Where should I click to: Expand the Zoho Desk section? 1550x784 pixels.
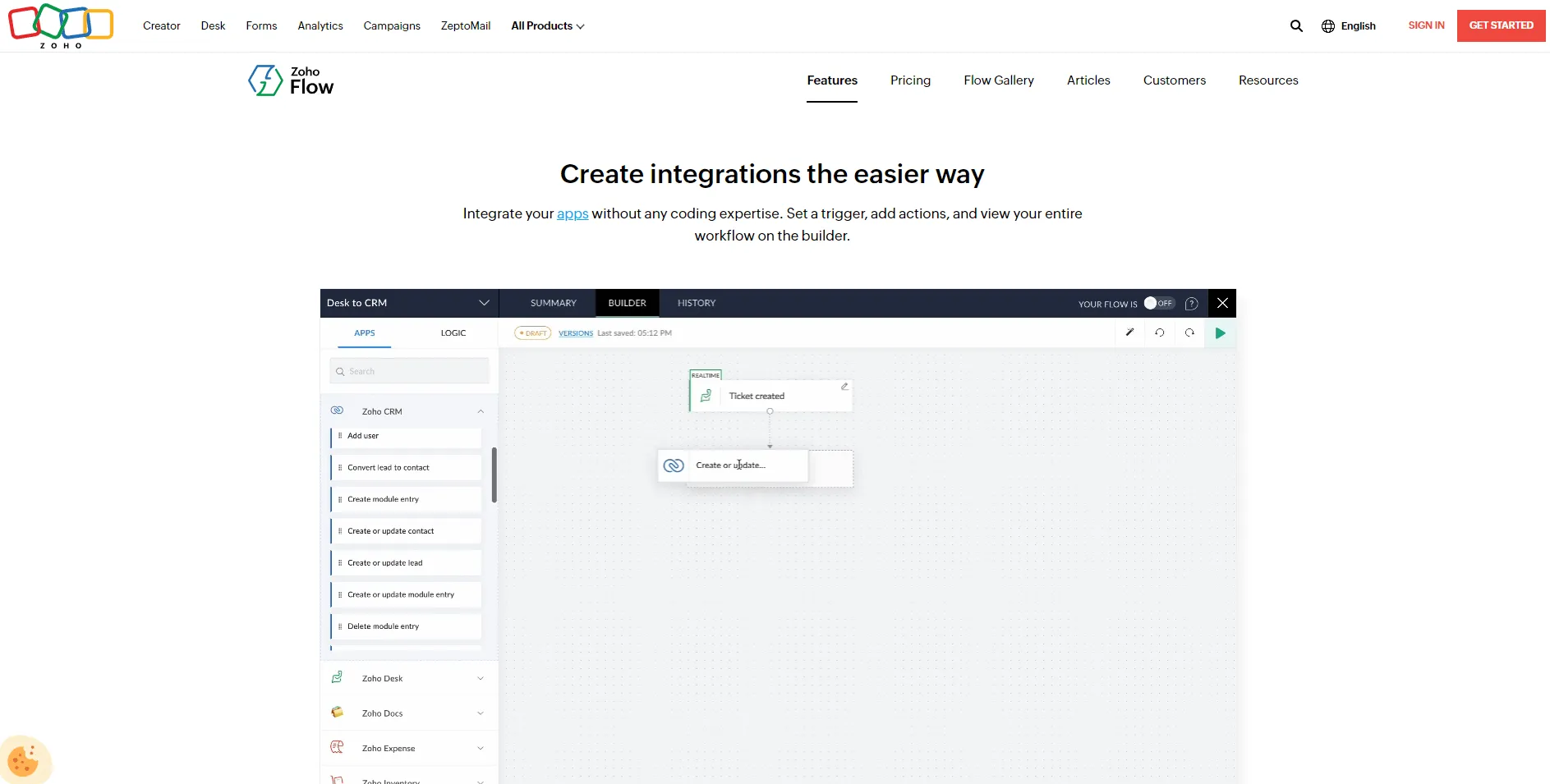pos(481,678)
